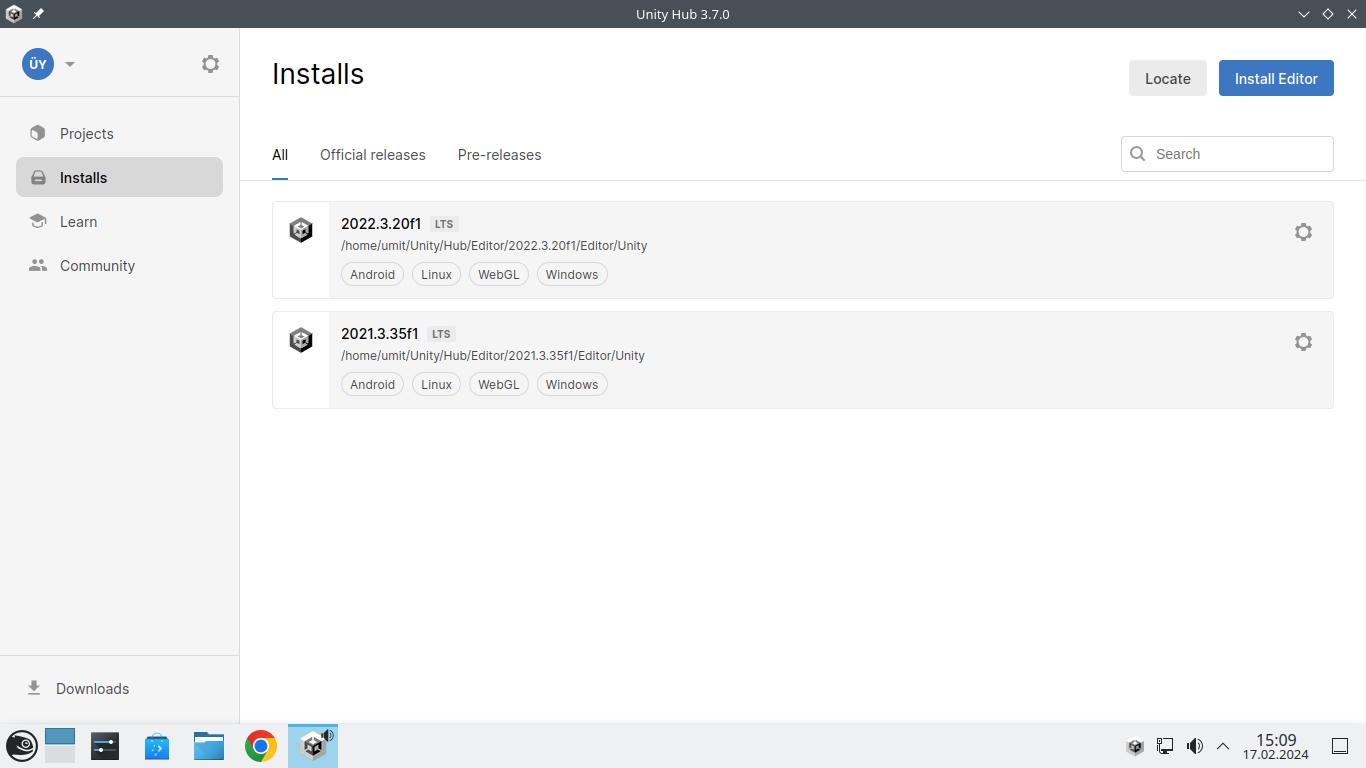Click the Locate button
The image size is (1366, 768).
(x=1167, y=79)
